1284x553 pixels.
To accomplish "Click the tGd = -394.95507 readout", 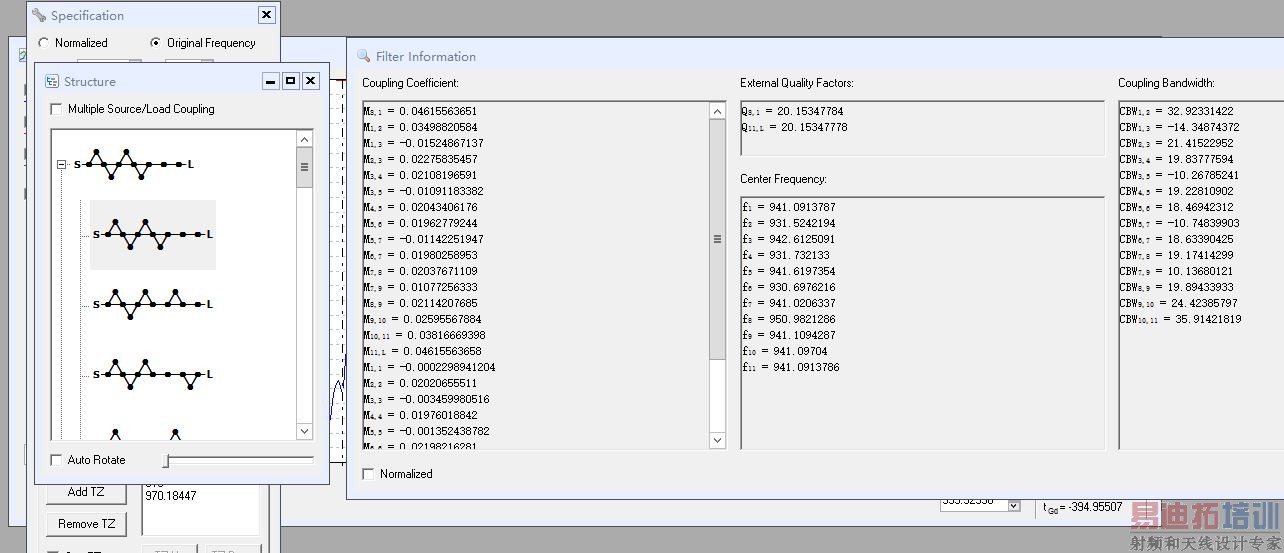I will click(x=1082, y=507).
